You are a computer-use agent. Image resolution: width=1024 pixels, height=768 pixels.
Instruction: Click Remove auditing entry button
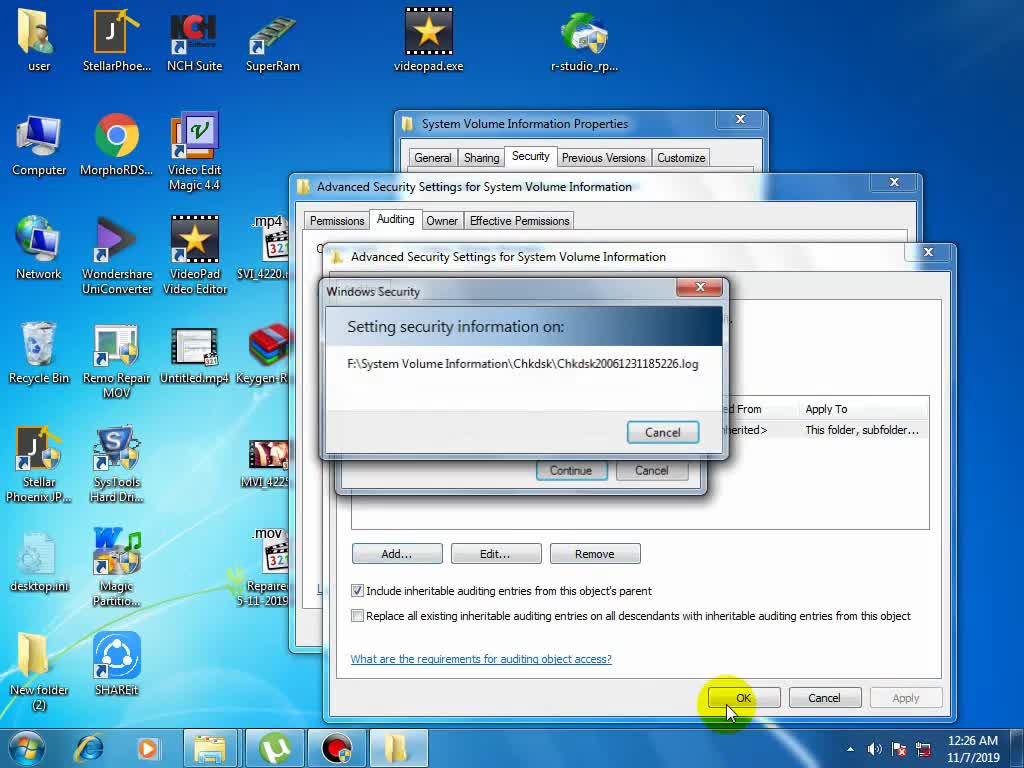(595, 554)
